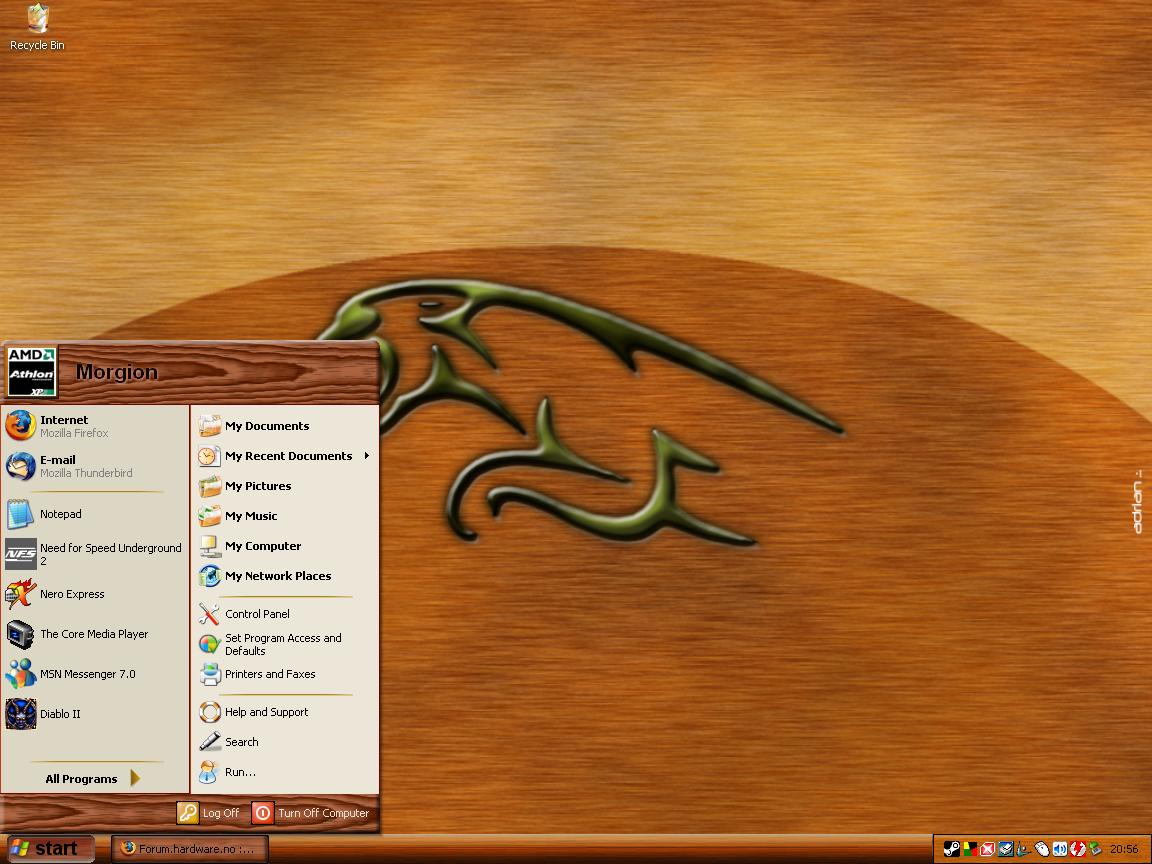
Task: Open Set Program Access and Defaults
Action: (x=285, y=644)
